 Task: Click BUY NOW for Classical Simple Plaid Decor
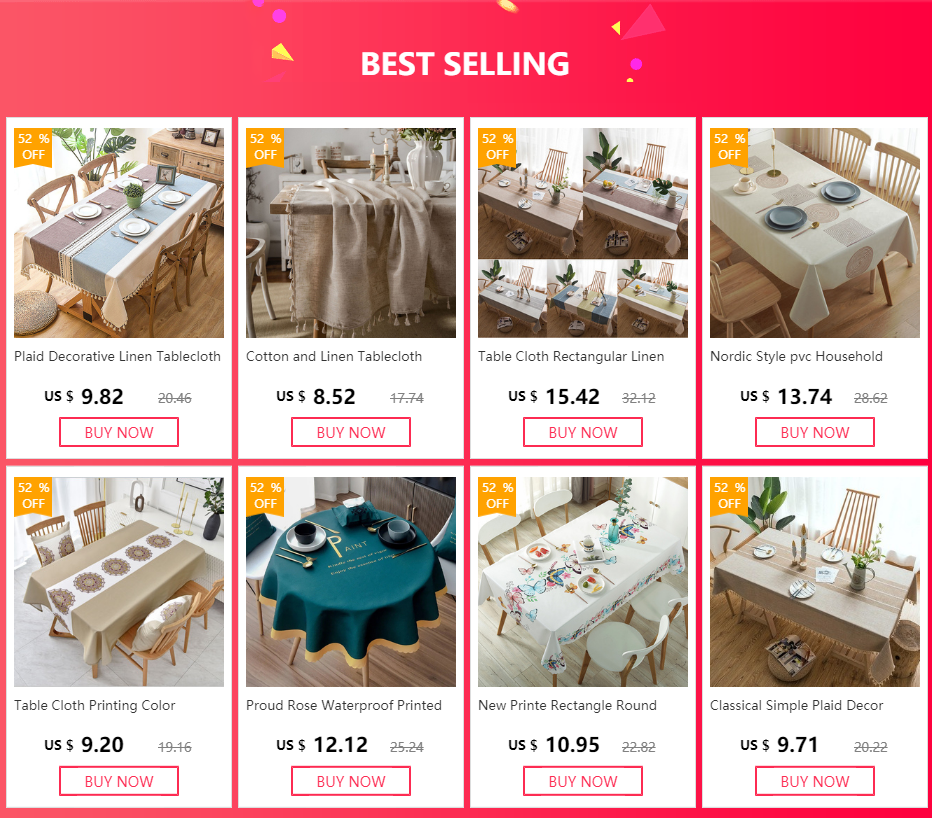815,781
